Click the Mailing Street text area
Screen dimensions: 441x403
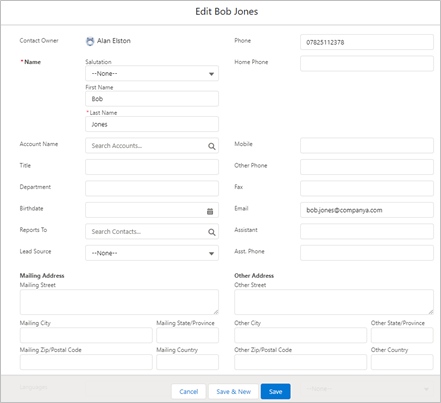pyautogui.click(x=119, y=302)
